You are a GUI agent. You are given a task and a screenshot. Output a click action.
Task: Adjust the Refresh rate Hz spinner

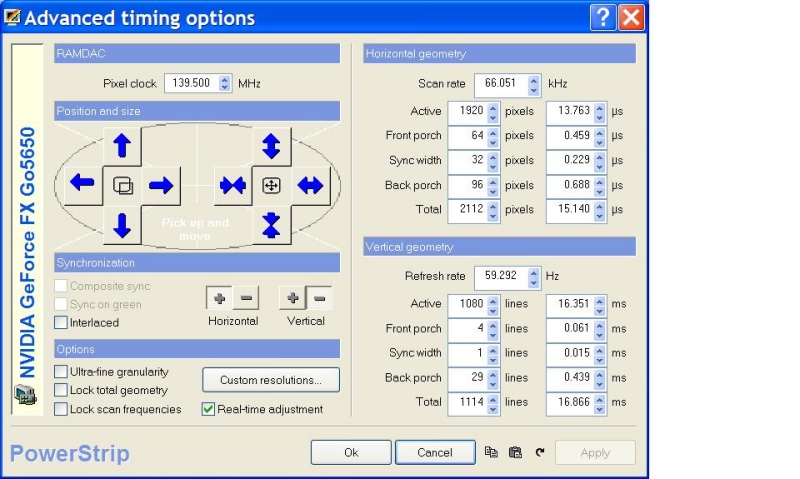click(534, 277)
